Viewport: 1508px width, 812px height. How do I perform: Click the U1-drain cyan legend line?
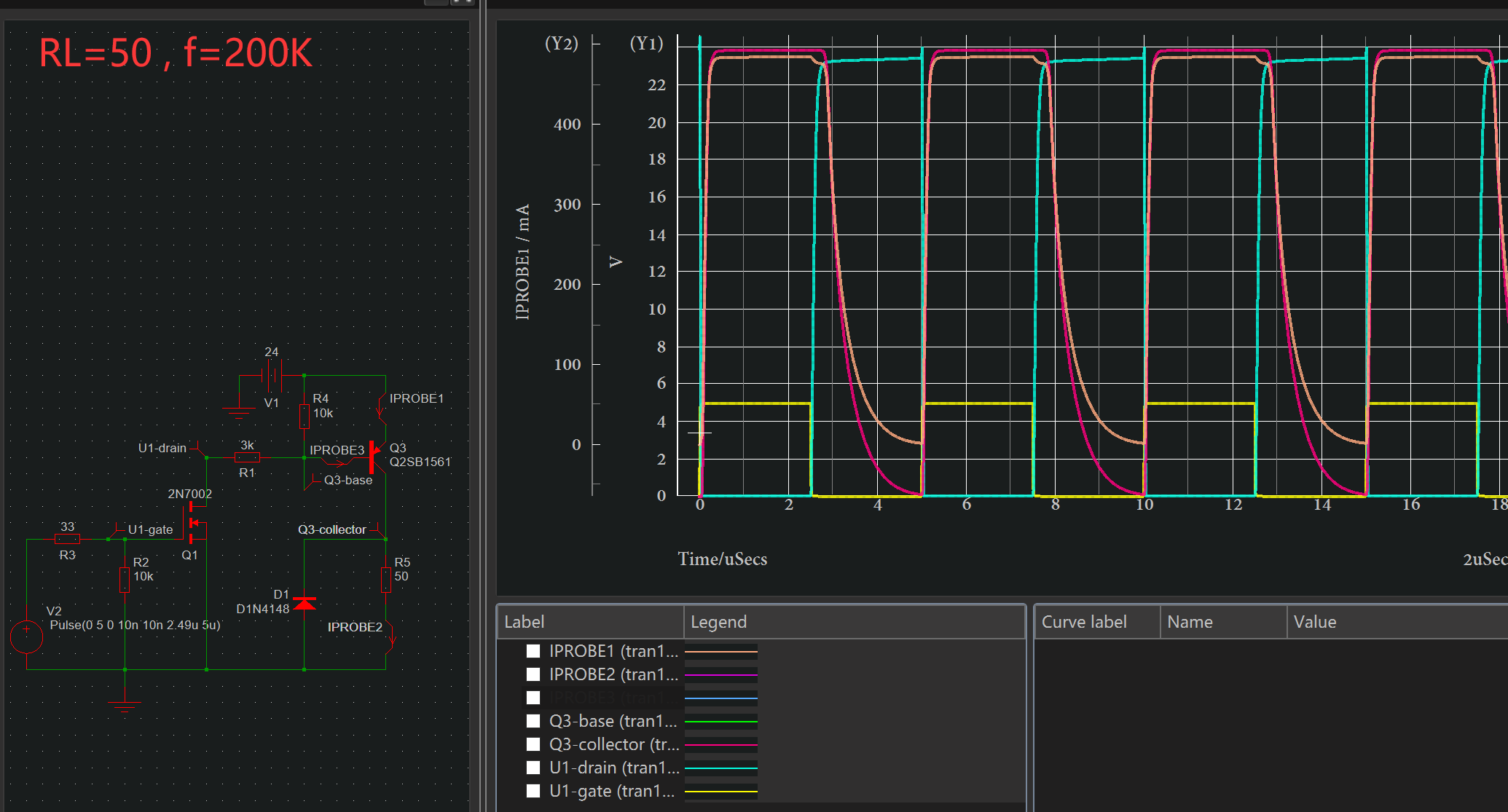(721, 768)
